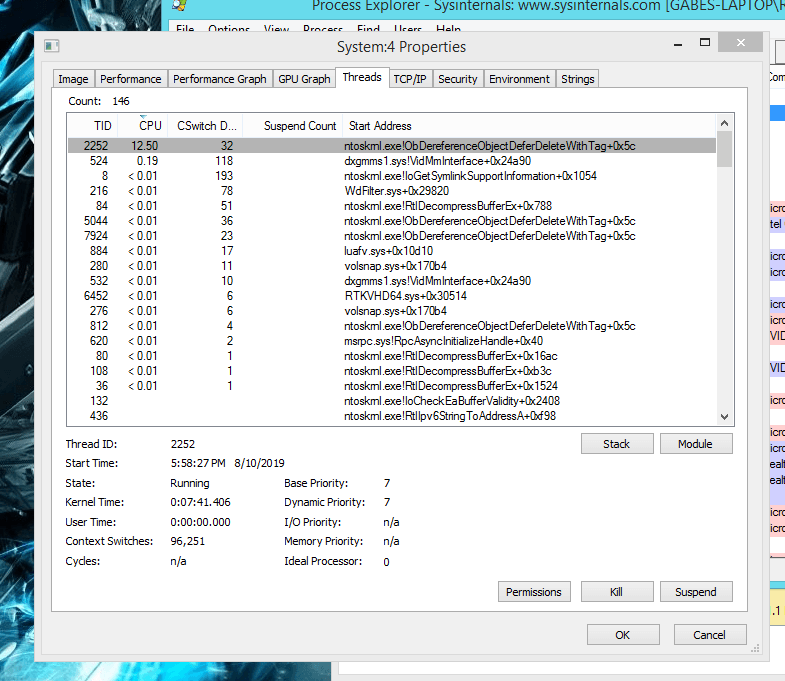This screenshot has height=681, width=785.
Task: Sort threads by CPU column header
Action: (x=143, y=126)
